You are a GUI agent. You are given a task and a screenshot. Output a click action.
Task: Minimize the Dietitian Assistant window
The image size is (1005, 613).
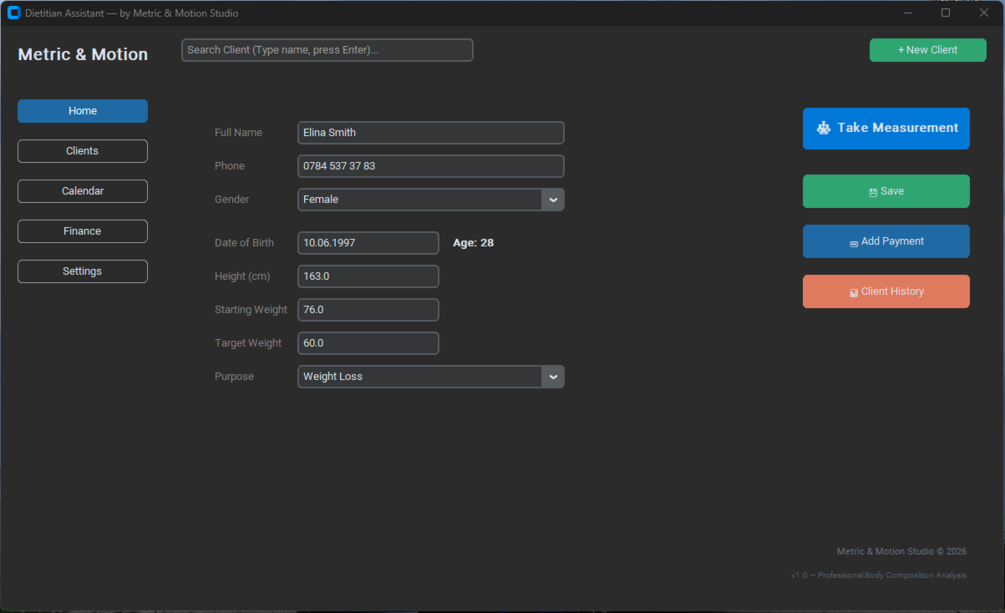coord(908,13)
